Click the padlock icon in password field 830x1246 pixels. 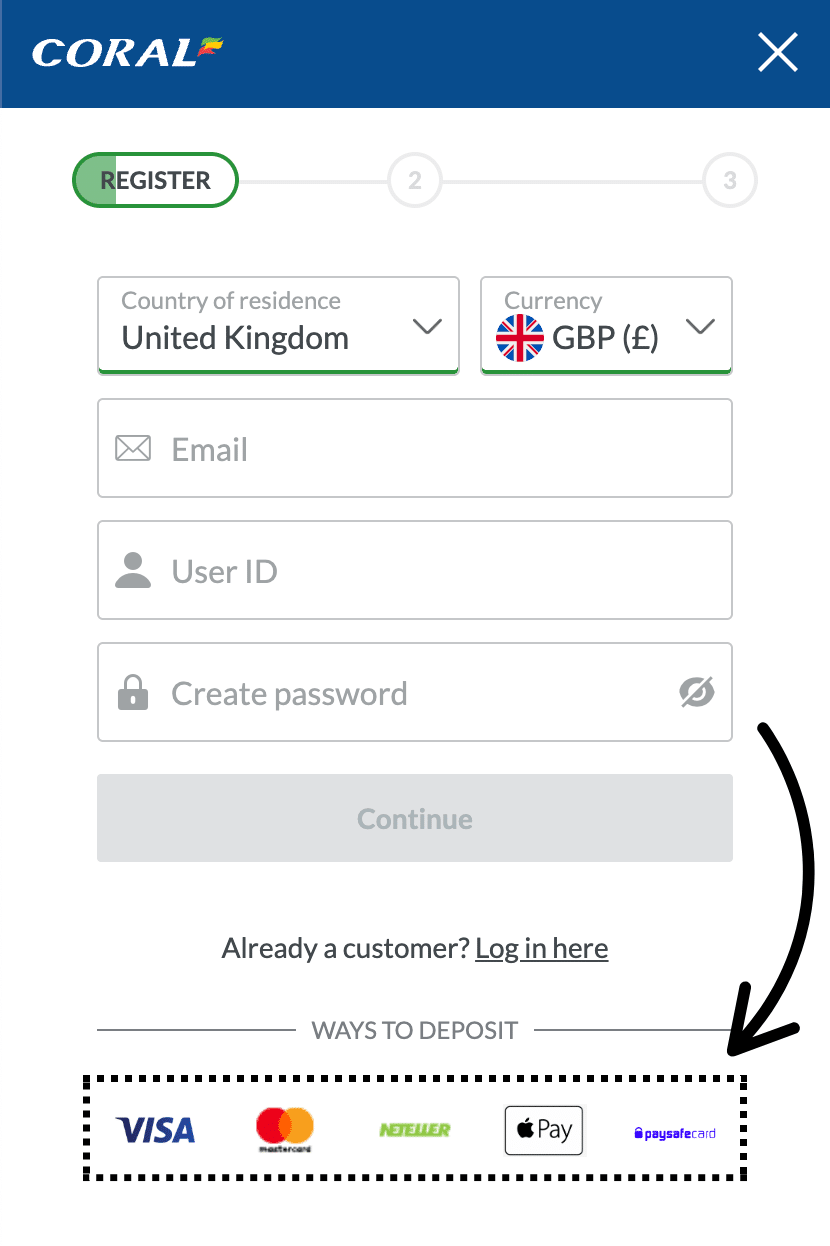[133, 692]
